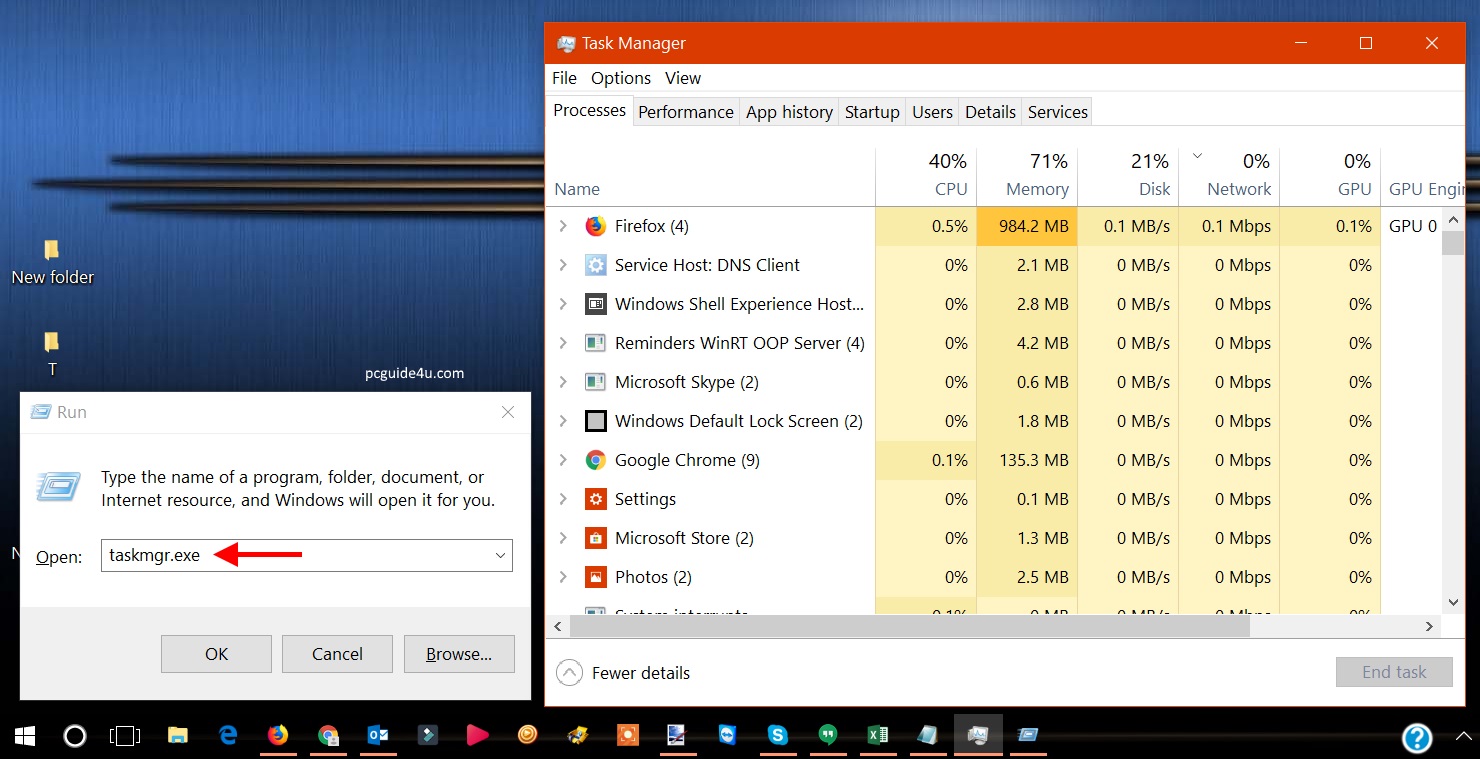Click the Microsoft Store process icon

(596, 538)
